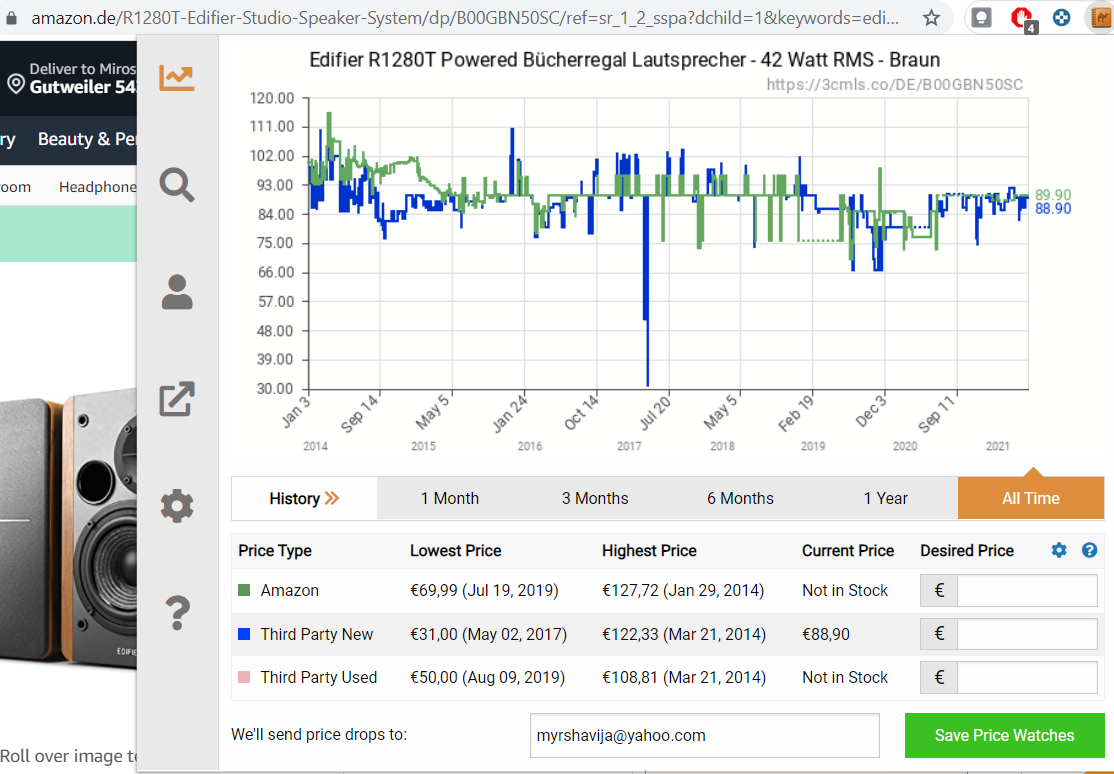Screen dimensions: 1114x774
Task: Click the lock icon in the address bar
Action: pyautogui.click(x=11, y=18)
